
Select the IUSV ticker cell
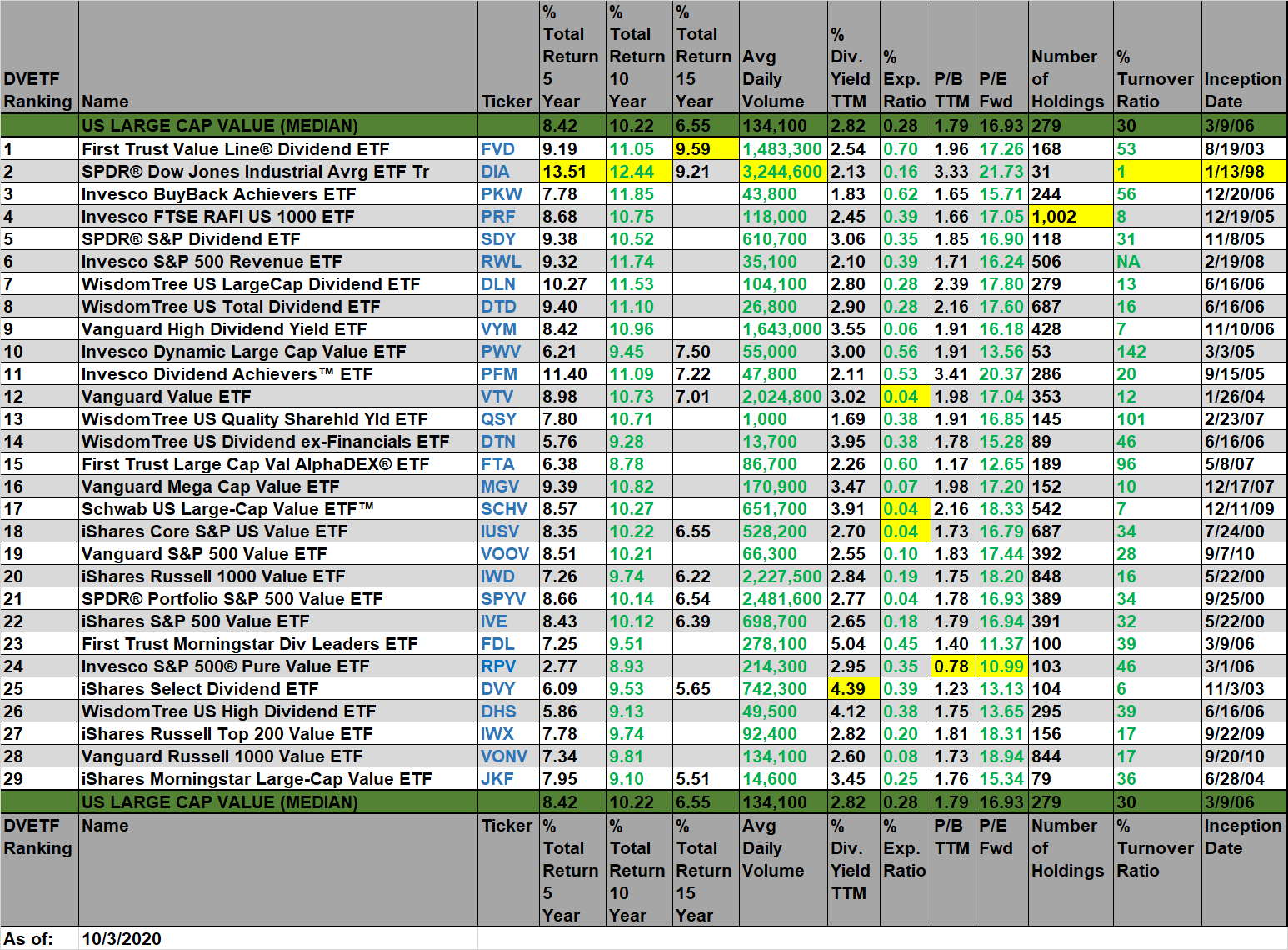[508, 532]
